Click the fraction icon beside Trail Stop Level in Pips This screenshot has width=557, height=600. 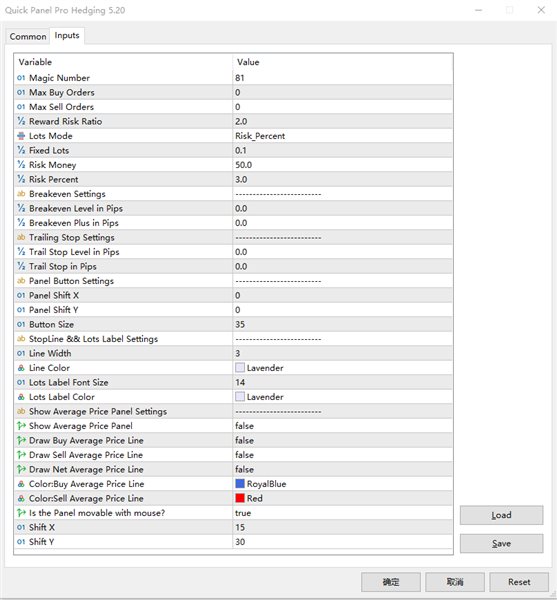(x=21, y=252)
